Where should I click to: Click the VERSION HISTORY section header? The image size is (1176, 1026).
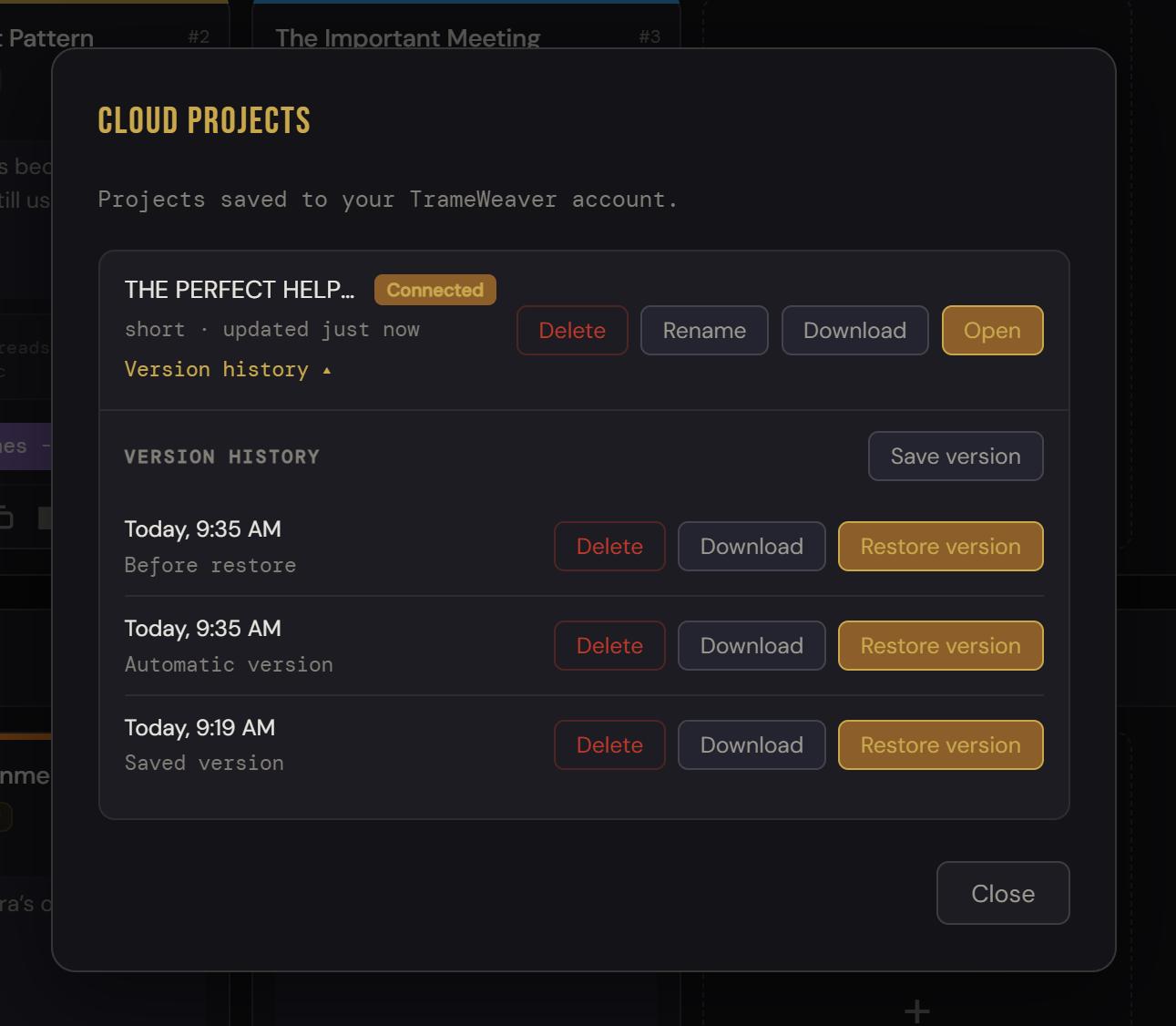pos(222,457)
